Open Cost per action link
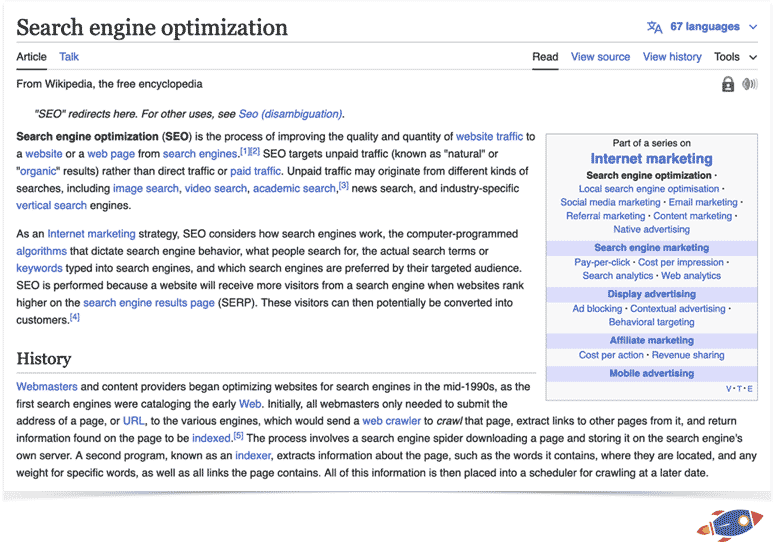 tap(611, 355)
